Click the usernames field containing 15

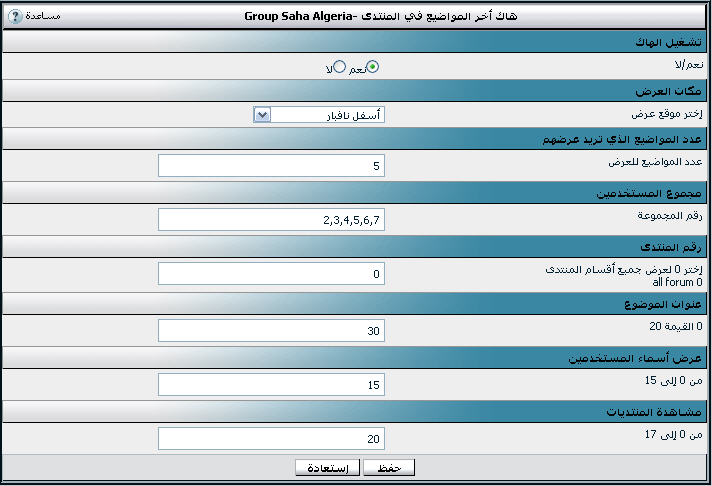pos(272,385)
